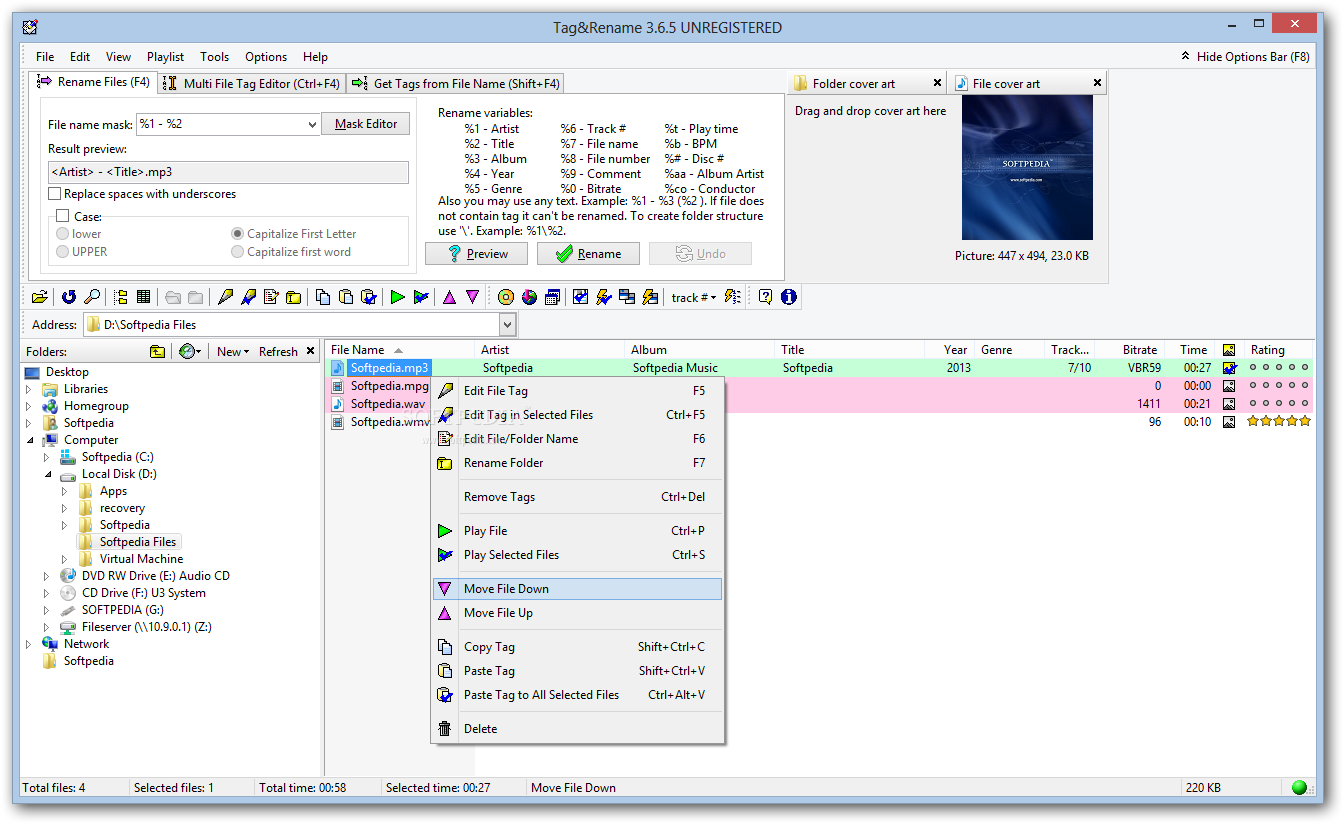Open the New dropdown in Folders panel
This screenshot has height=824, width=1344.
tap(233, 351)
